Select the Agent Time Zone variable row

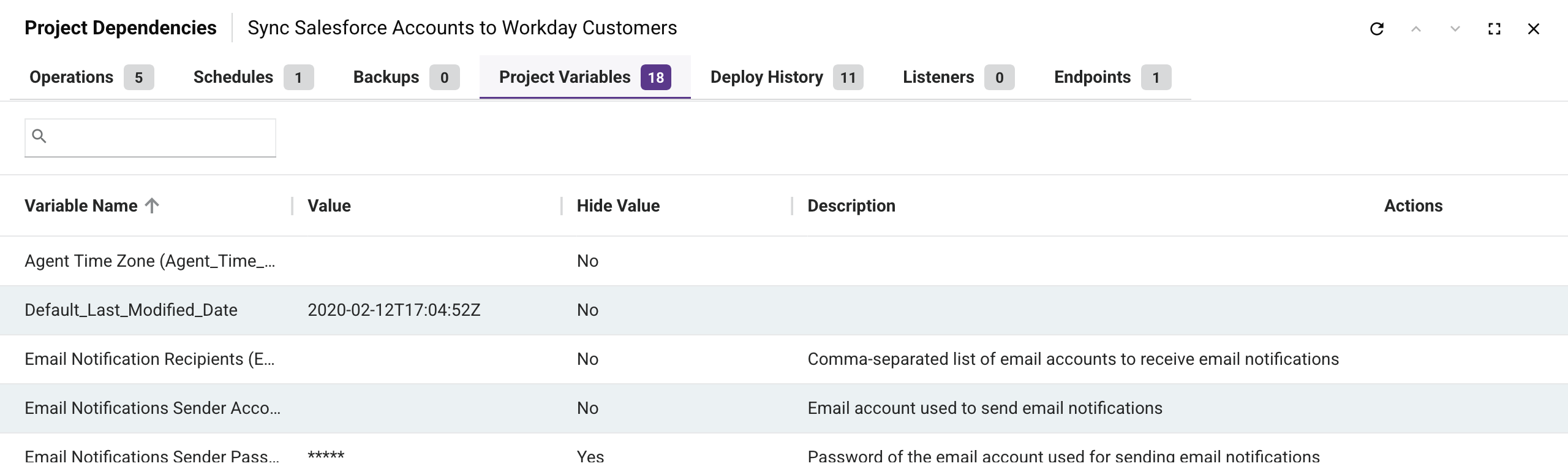pos(784,261)
